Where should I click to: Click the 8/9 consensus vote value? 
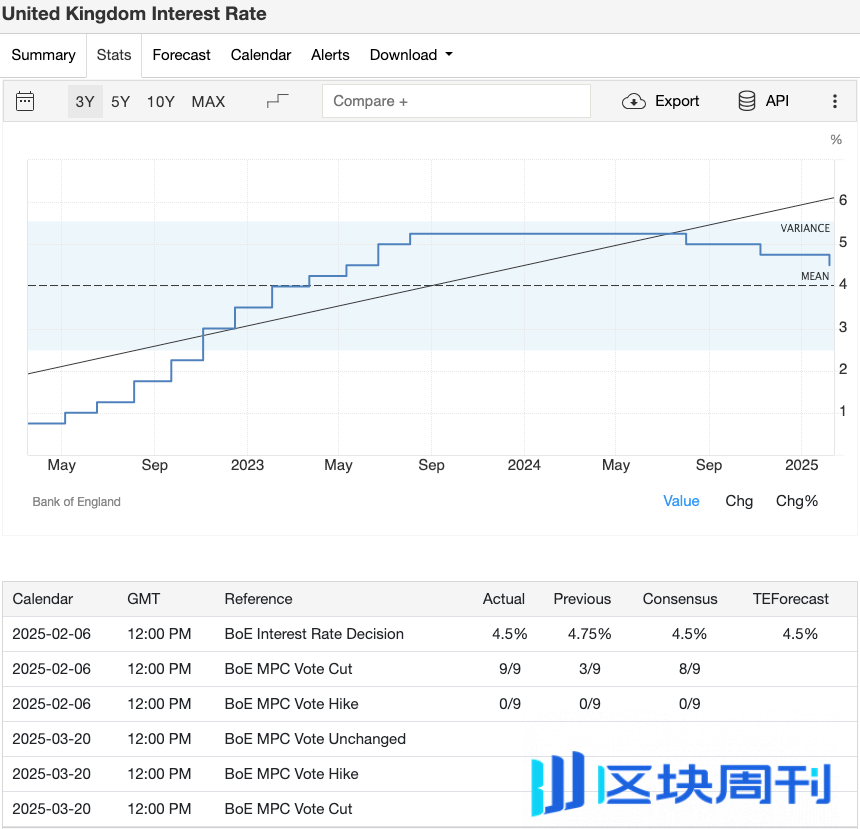coord(689,669)
